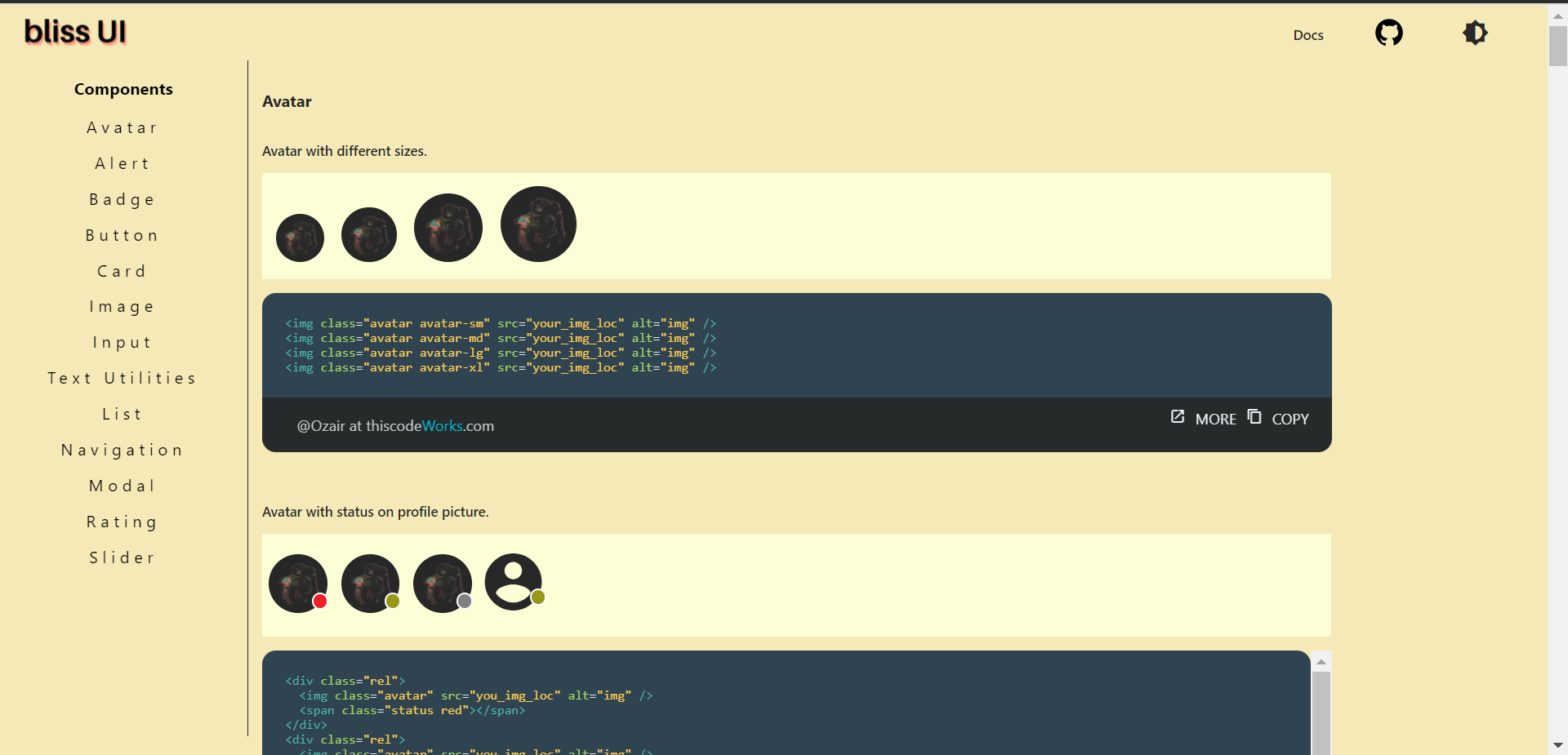The image size is (1568, 755).
Task: Navigate to the Input component
Action: (x=122, y=343)
